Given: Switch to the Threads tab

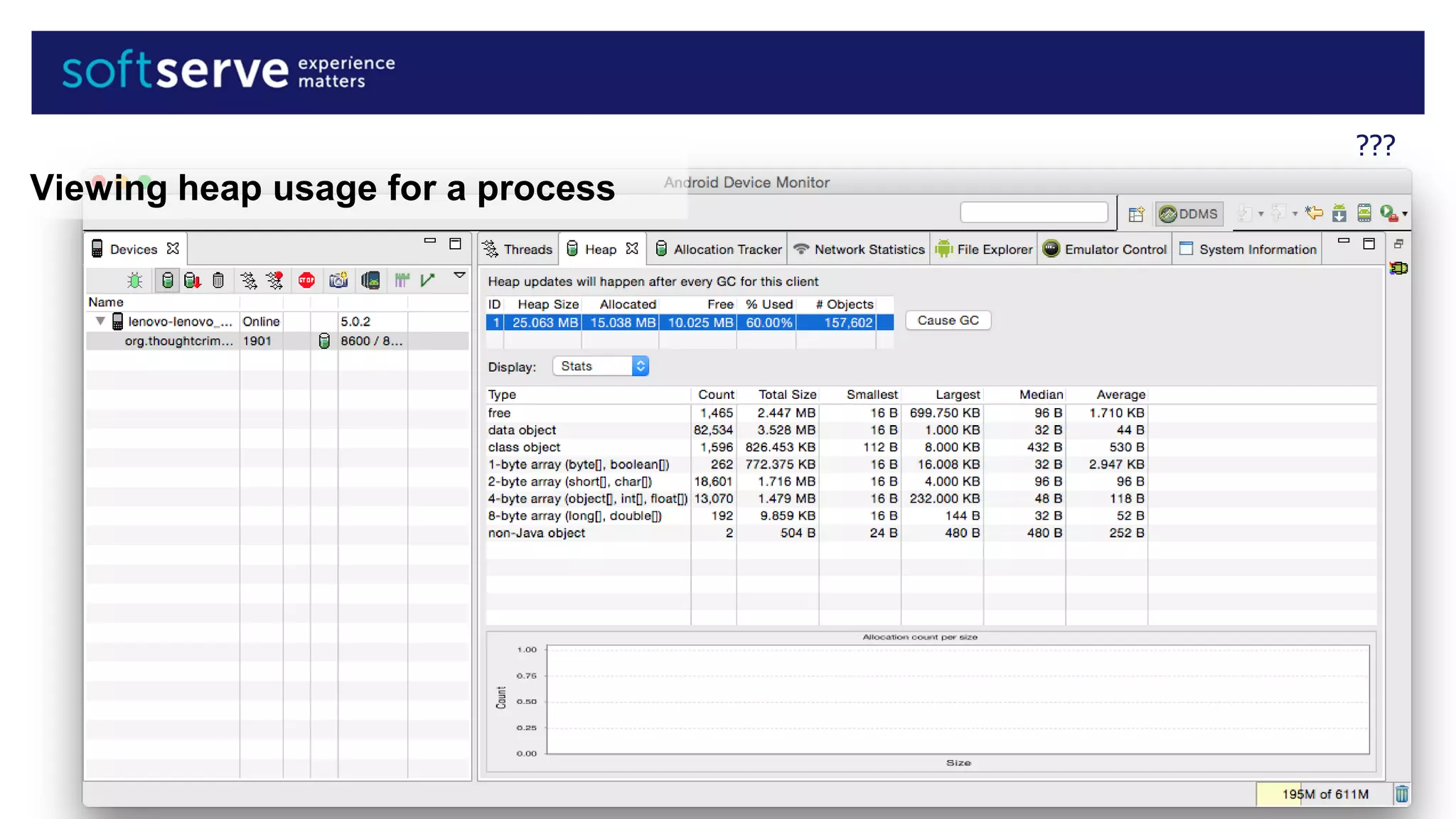Looking at the screenshot, I should (518, 250).
